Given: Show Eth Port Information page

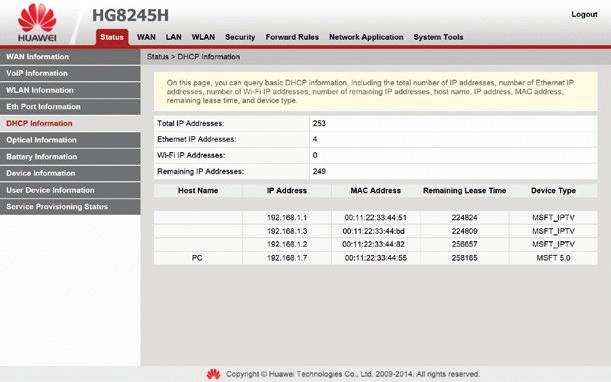Looking at the screenshot, I should (x=70, y=106).
